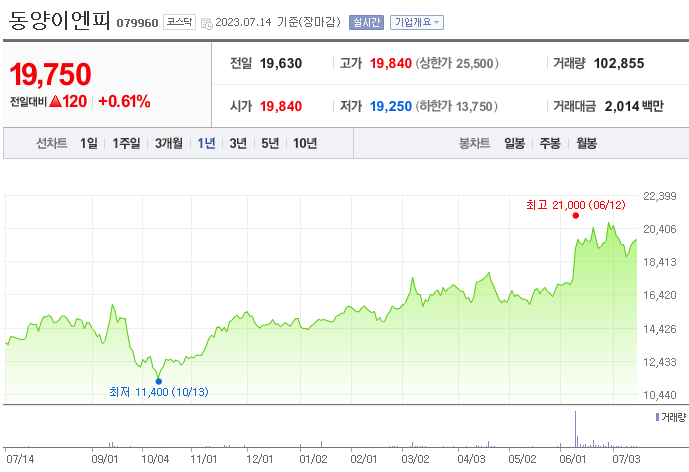Click the 2023.07.14 기준(장마감) date text
The width and height of the screenshot is (689, 472).
278,22
